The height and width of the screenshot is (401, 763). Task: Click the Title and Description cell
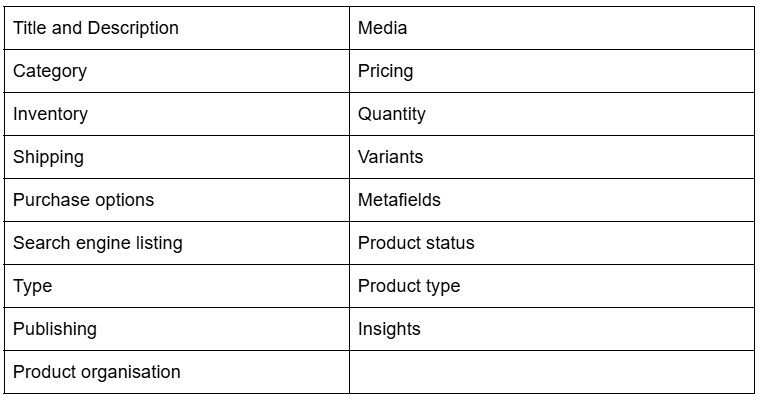click(x=177, y=28)
